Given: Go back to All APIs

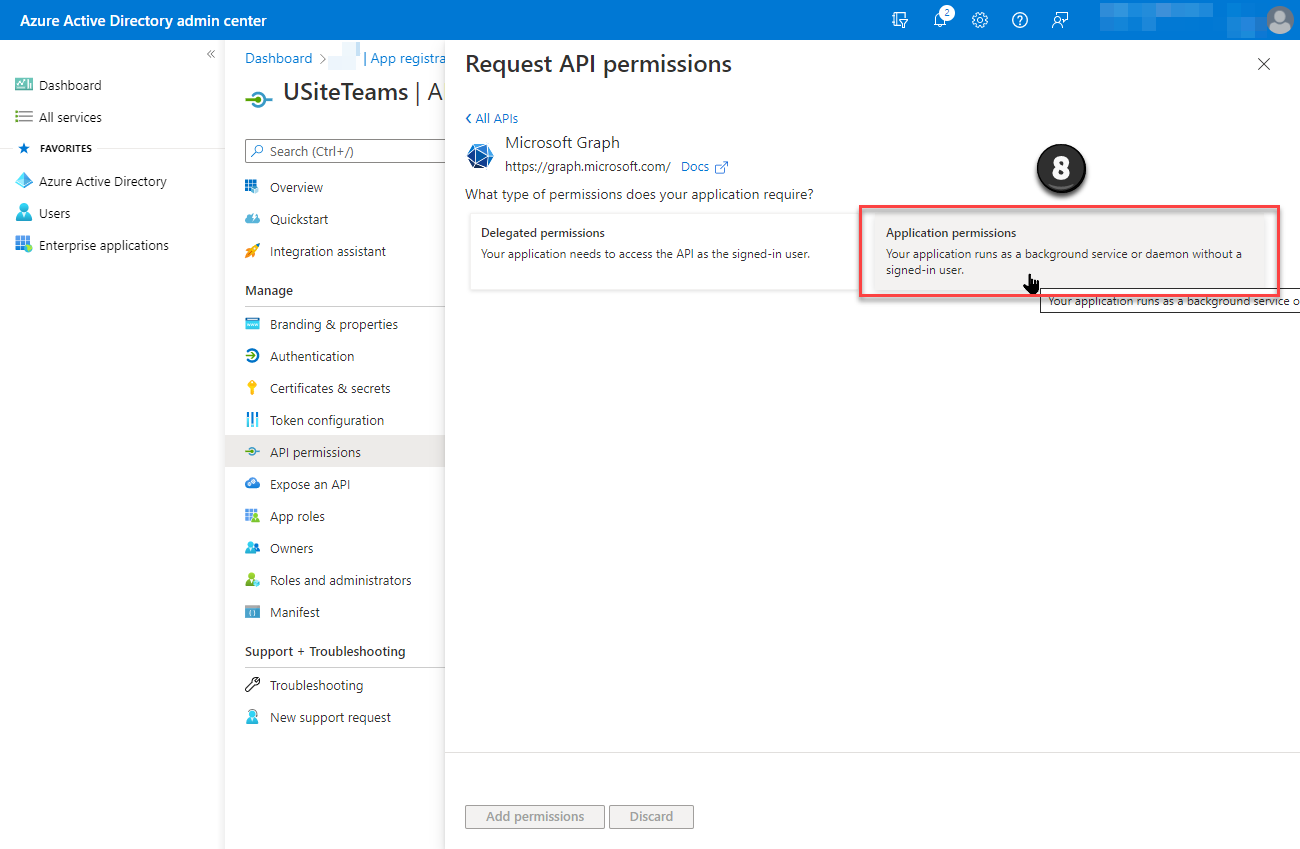Looking at the screenshot, I should click(492, 118).
